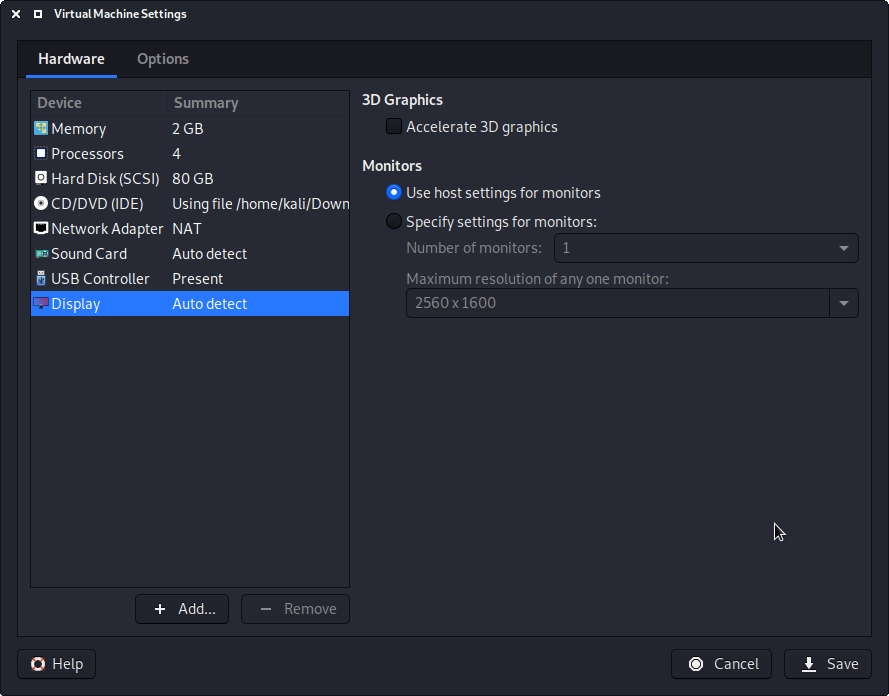The width and height of the screenshot is (889, 696).
Task: Click the 2560 x 1600 resolution field
Action: [x=617, y=303]
